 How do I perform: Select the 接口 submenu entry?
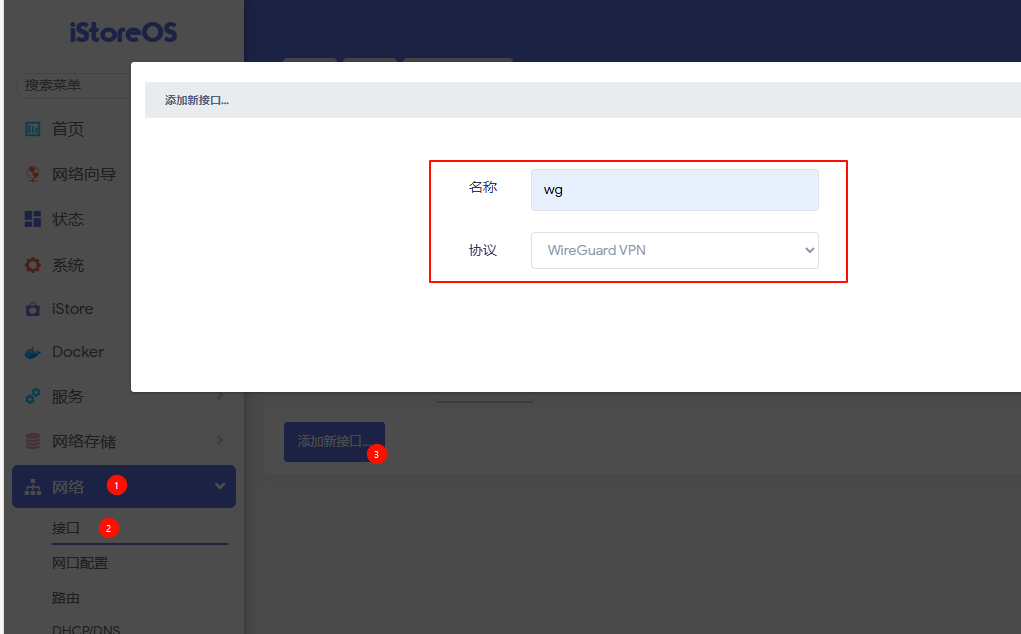coord(66,528)
